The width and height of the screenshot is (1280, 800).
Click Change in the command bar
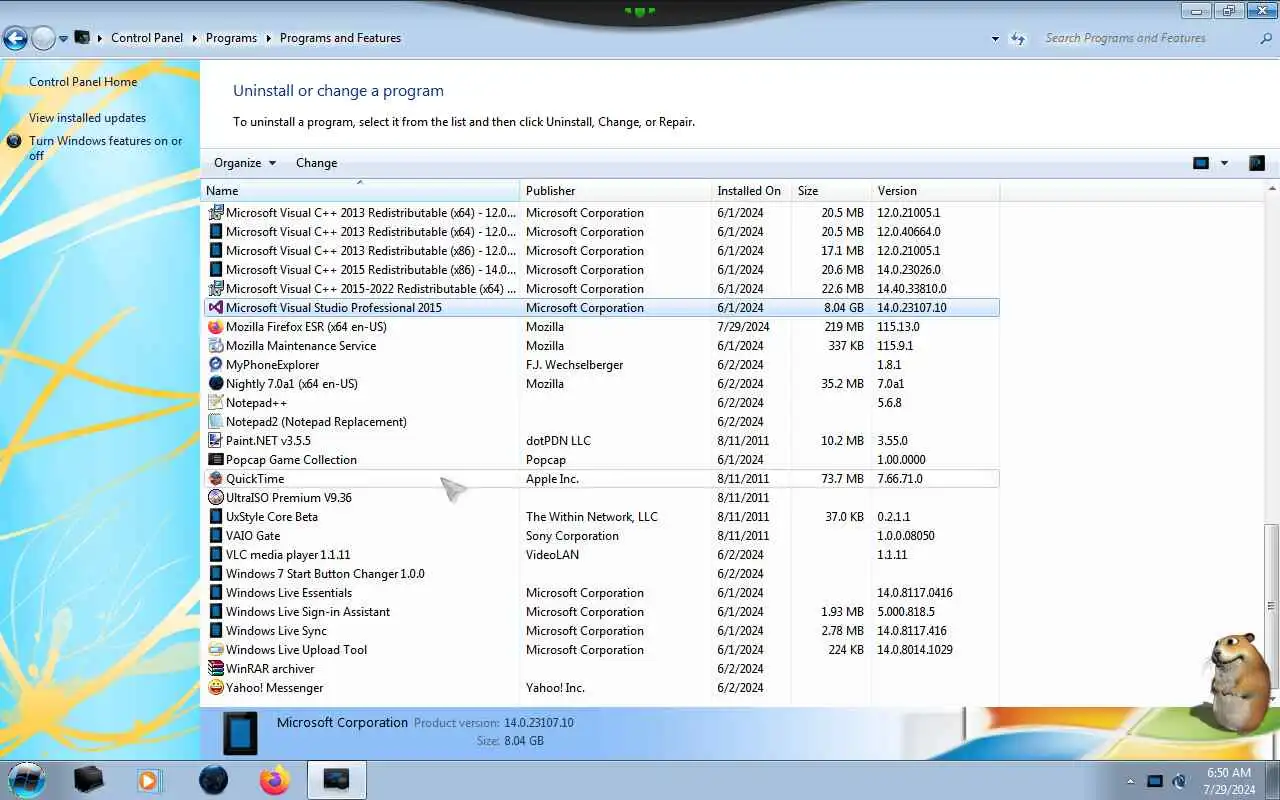click(x=316, y=163)
